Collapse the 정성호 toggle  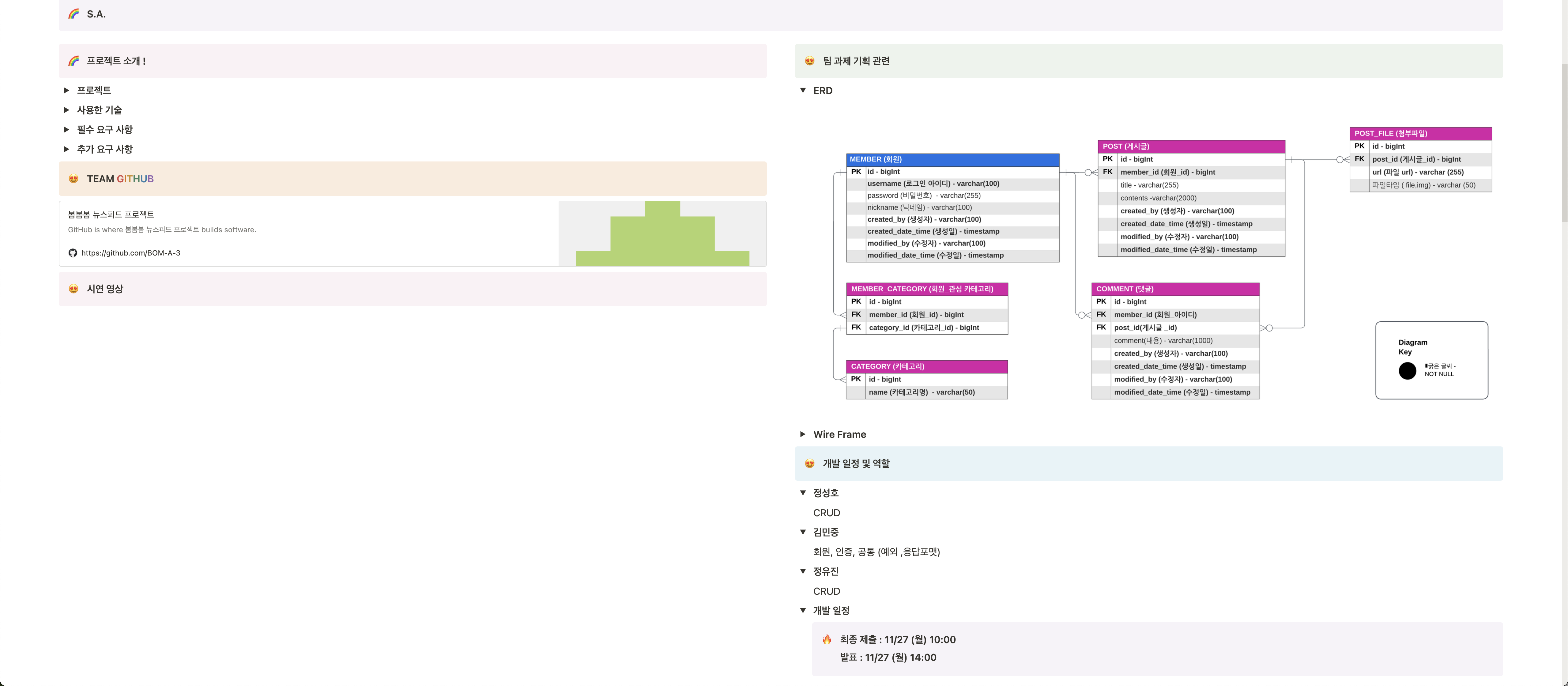tap(802, 492)
